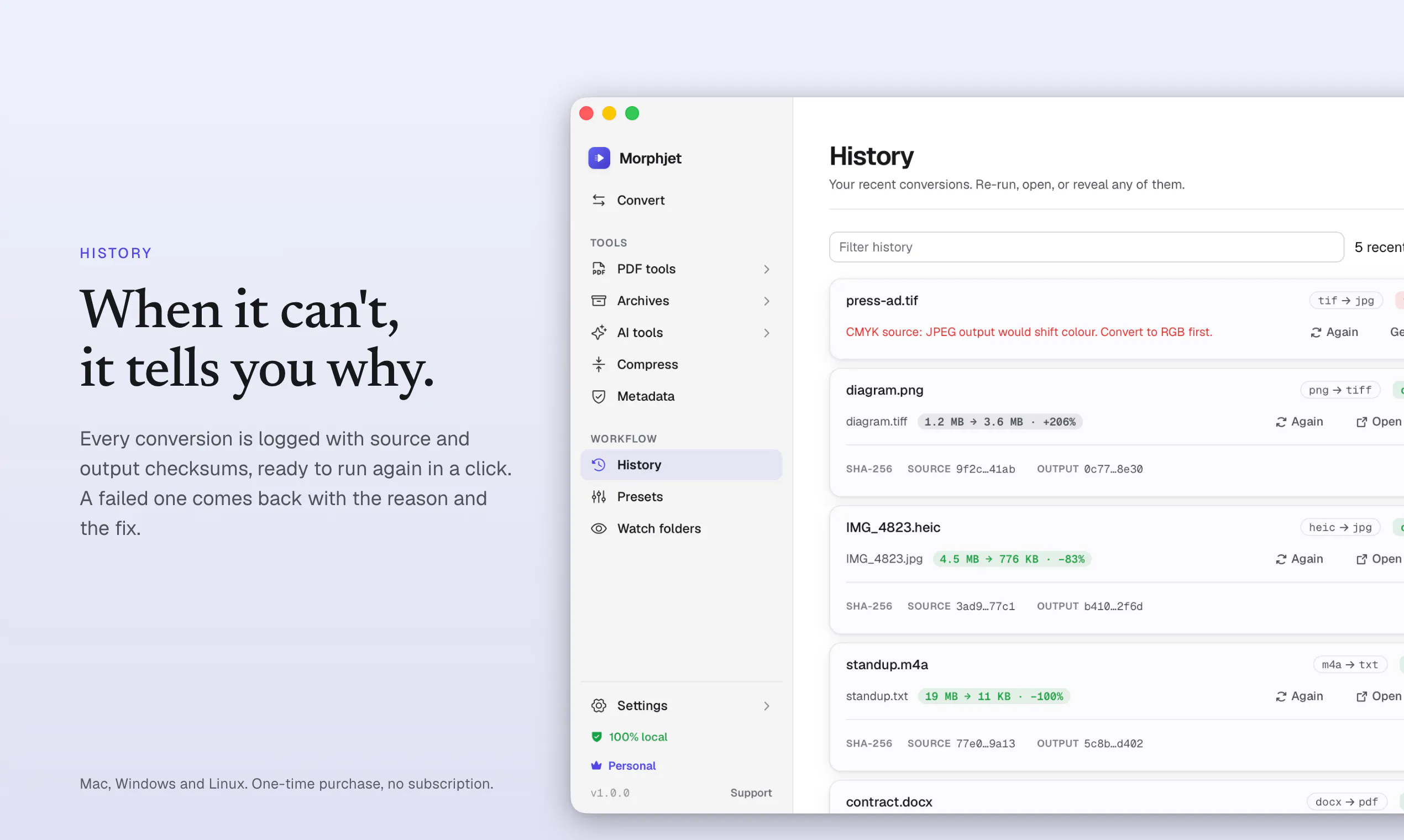This screenshot has width=1404, height=840.
Task: Click the m4a → txt format badge
Action: [1350, 664]
